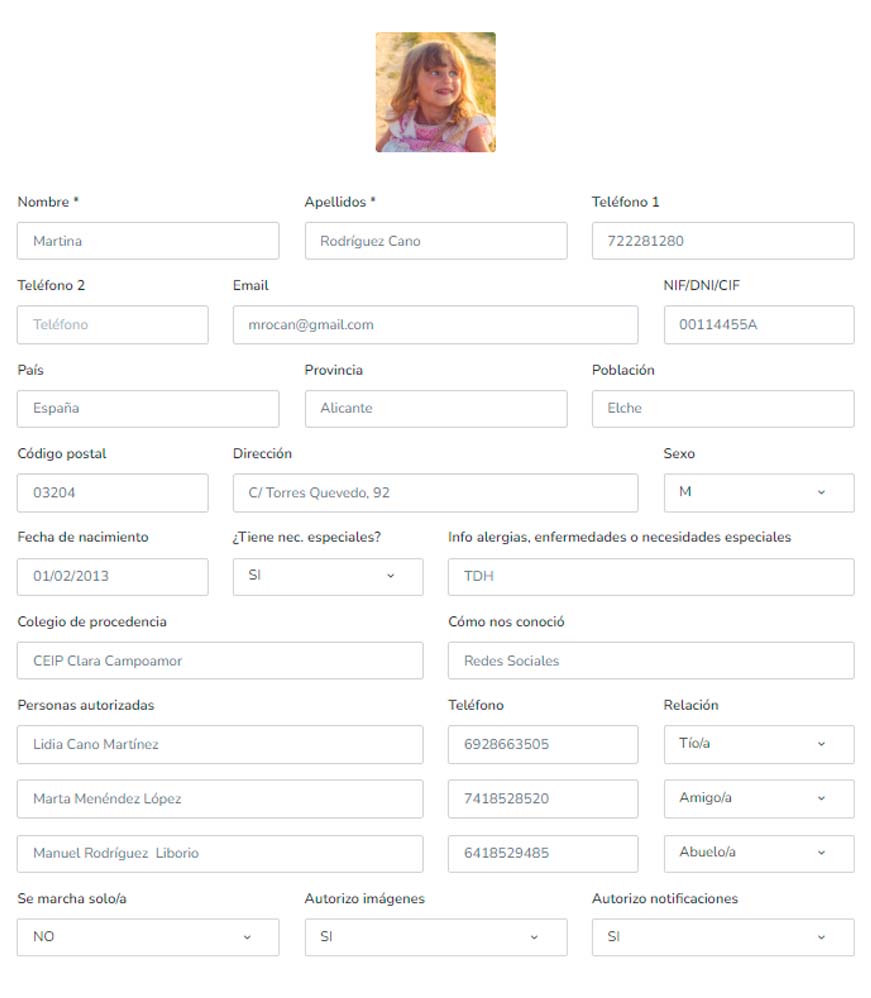Click the Nombre input field
Viewport: 871px width, 998px height.
pos(148,241)
